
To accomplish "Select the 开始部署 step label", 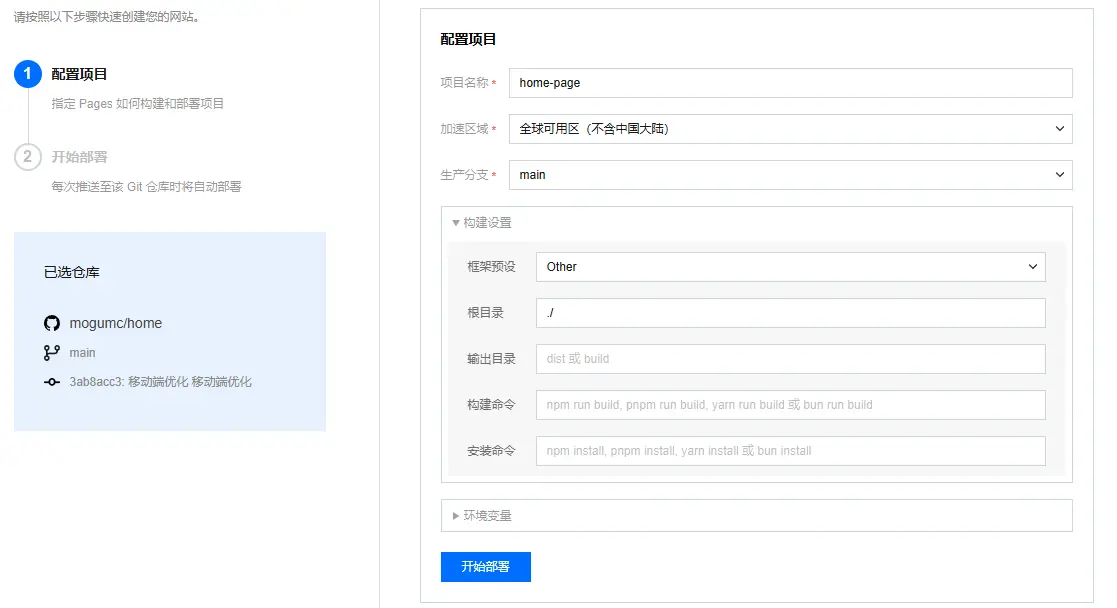I will point(79,156).
